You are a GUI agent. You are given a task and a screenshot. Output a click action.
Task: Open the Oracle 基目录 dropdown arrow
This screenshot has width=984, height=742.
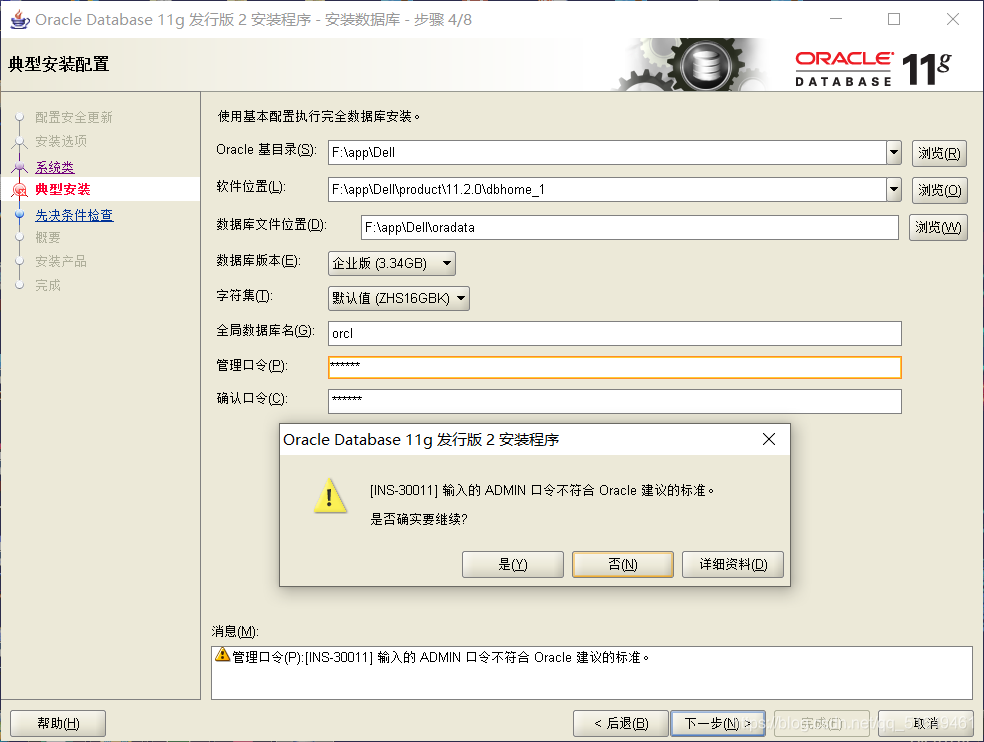pyautogui.click(x=894, y=153)
